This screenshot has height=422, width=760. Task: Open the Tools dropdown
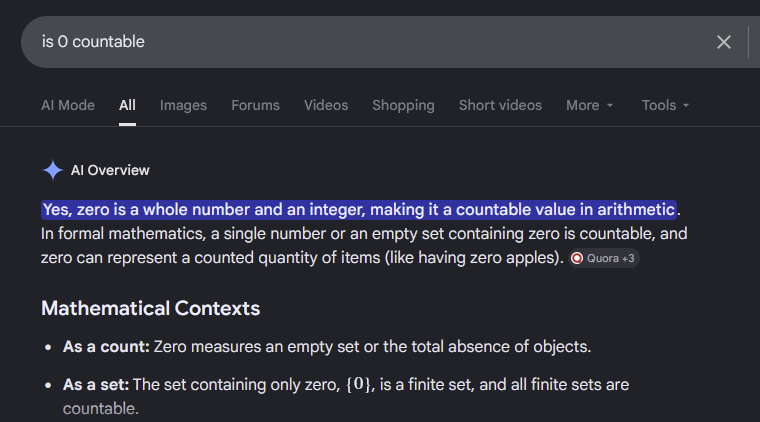click(x=665, y=105)
